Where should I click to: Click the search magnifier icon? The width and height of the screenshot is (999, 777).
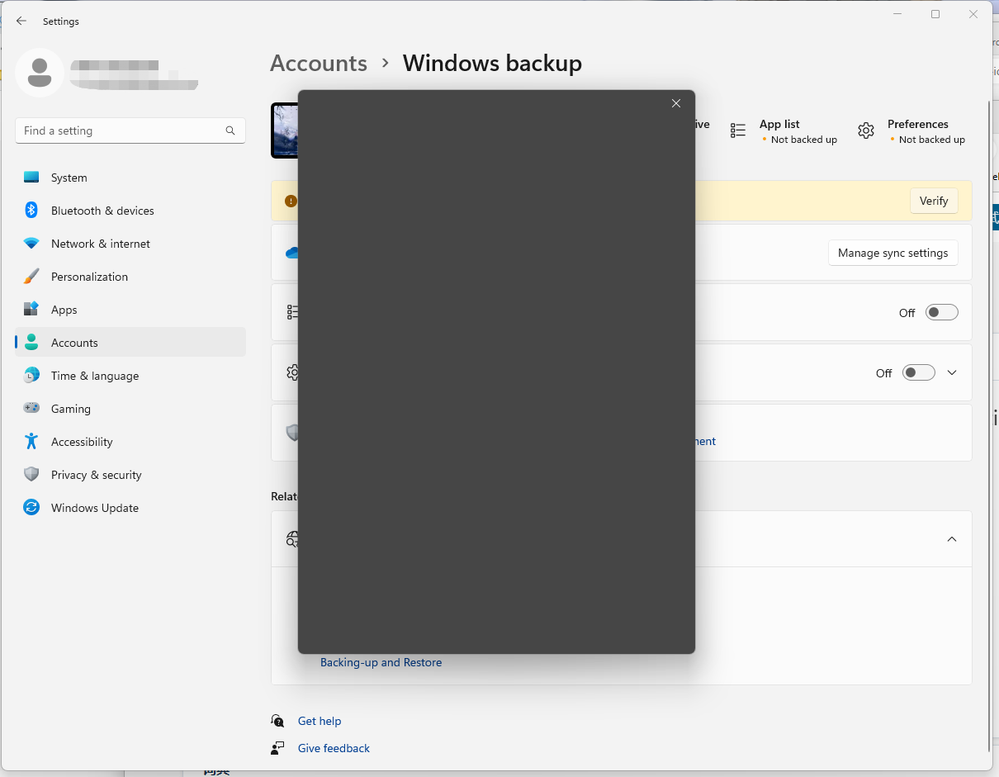(230, 131)
